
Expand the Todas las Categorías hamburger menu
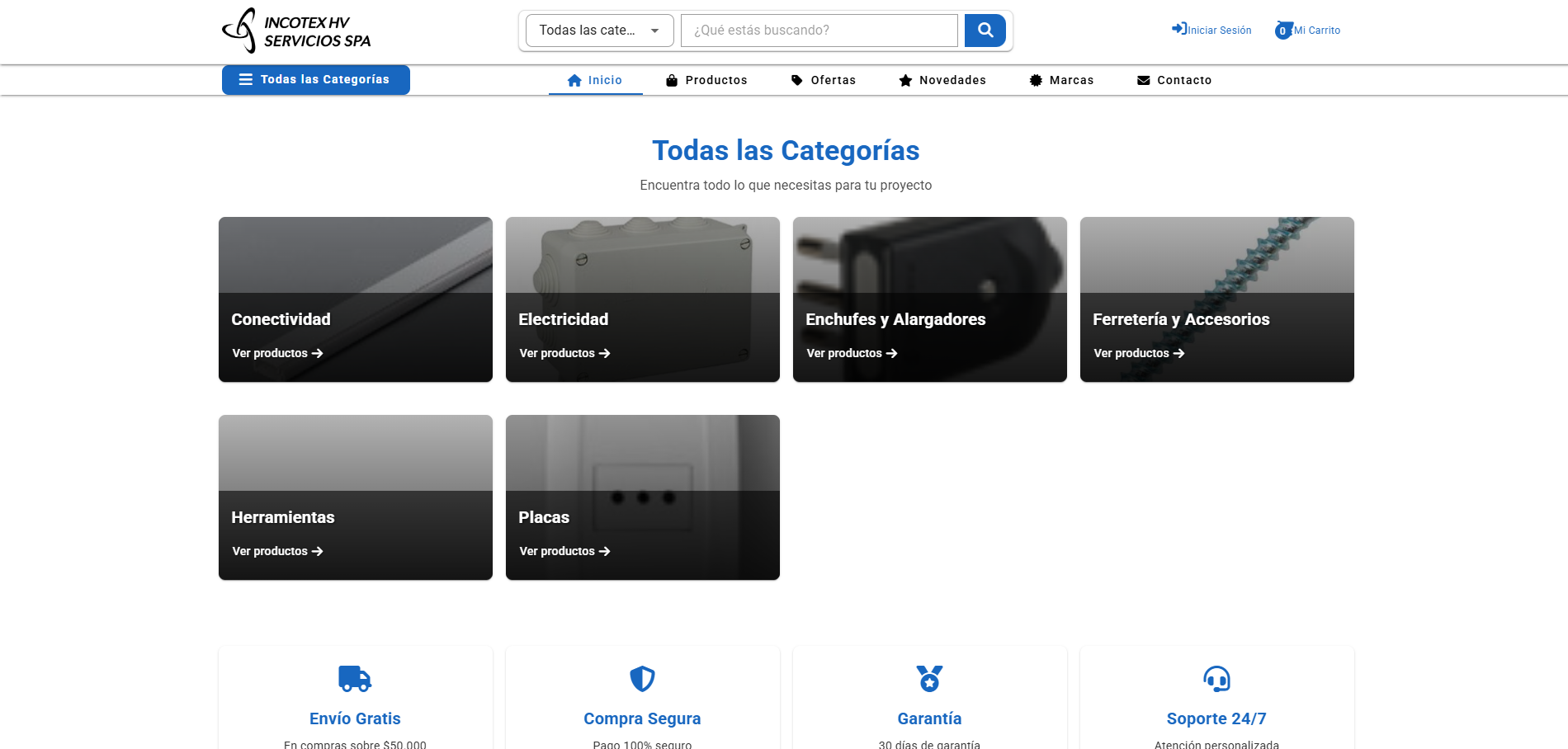coord(315,79)
